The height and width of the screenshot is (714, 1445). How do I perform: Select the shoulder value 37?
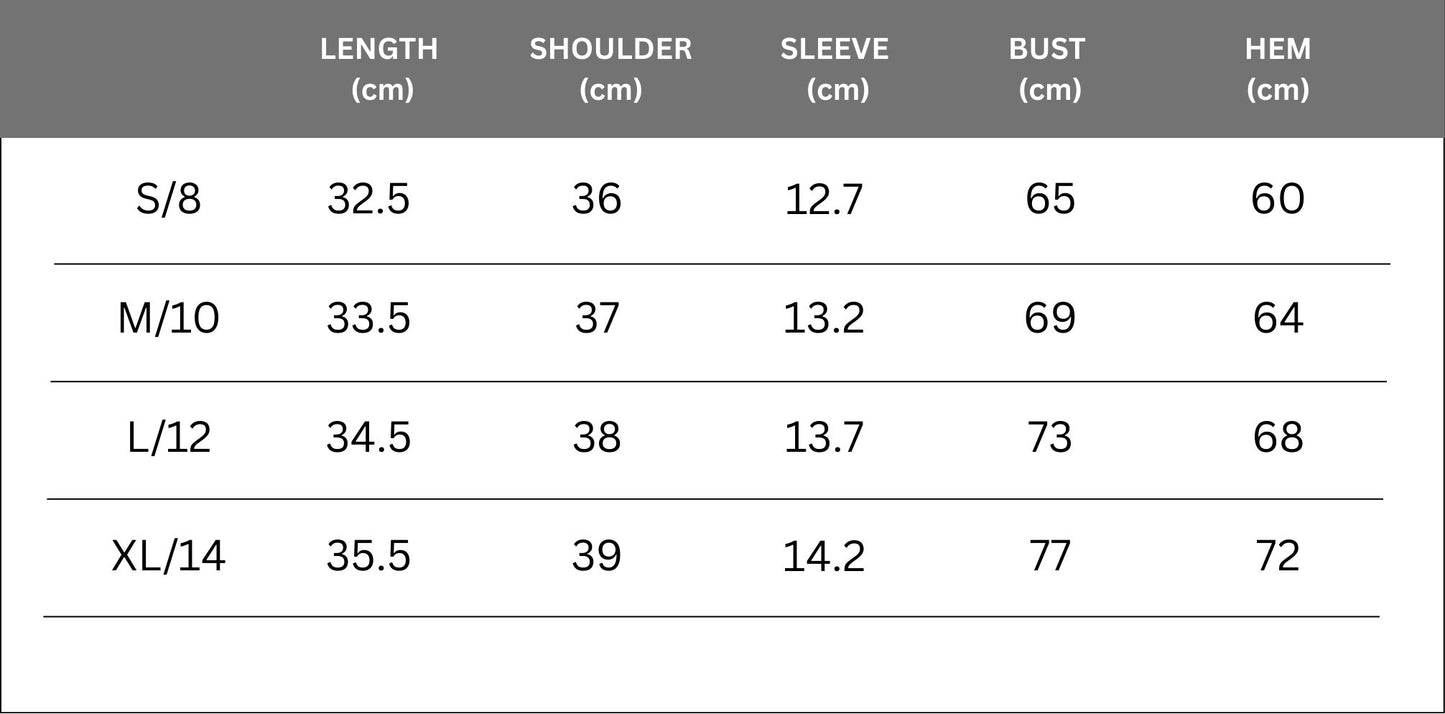click(x=597, y=319)
